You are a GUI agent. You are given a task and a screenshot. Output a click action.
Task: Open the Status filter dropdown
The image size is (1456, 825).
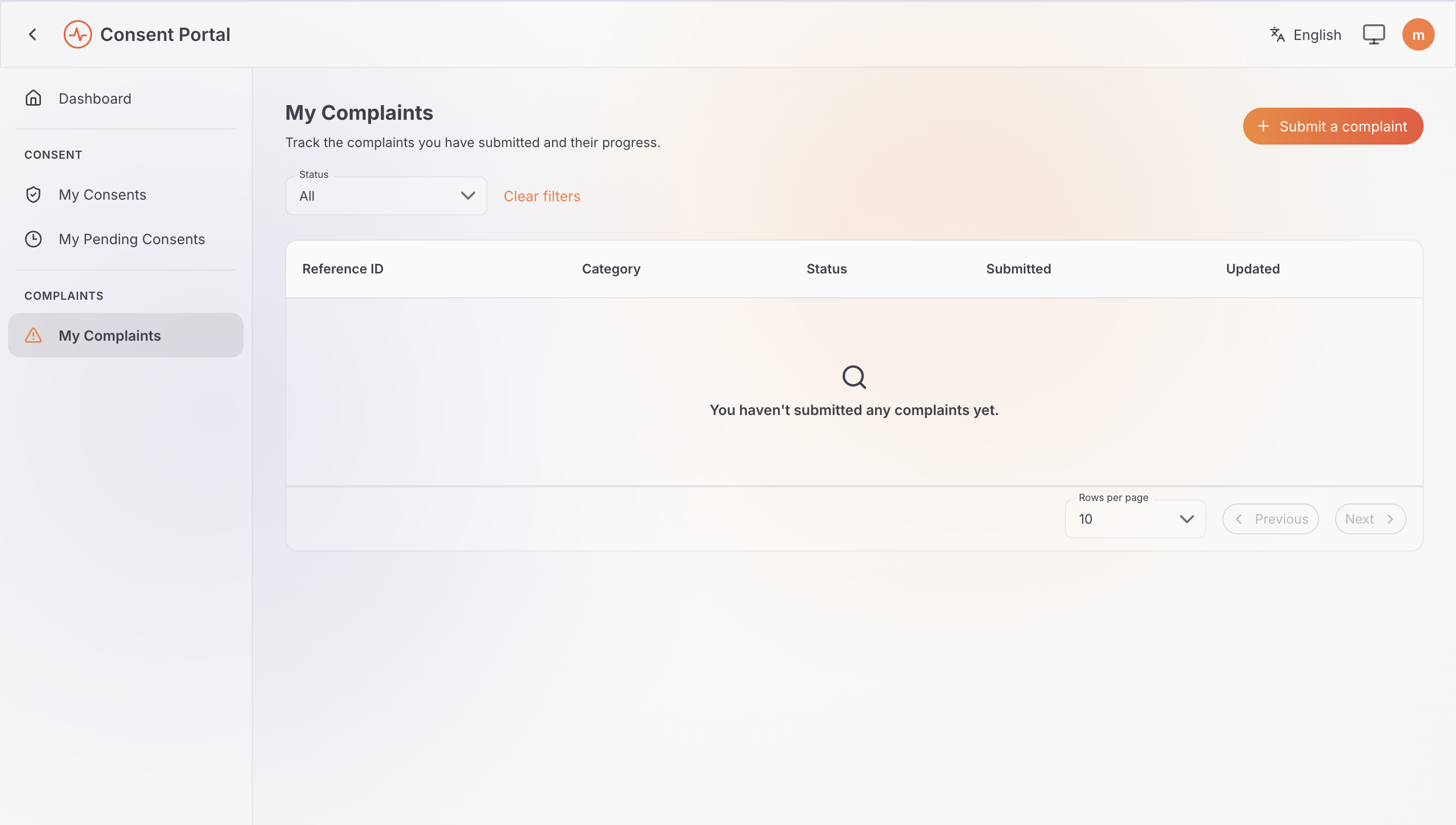pyautogui.click(x=386, y=196)
